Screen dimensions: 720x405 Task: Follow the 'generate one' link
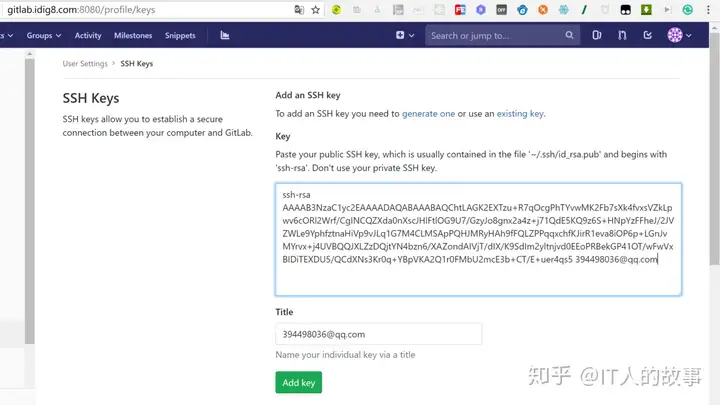(x=428, y=113)
